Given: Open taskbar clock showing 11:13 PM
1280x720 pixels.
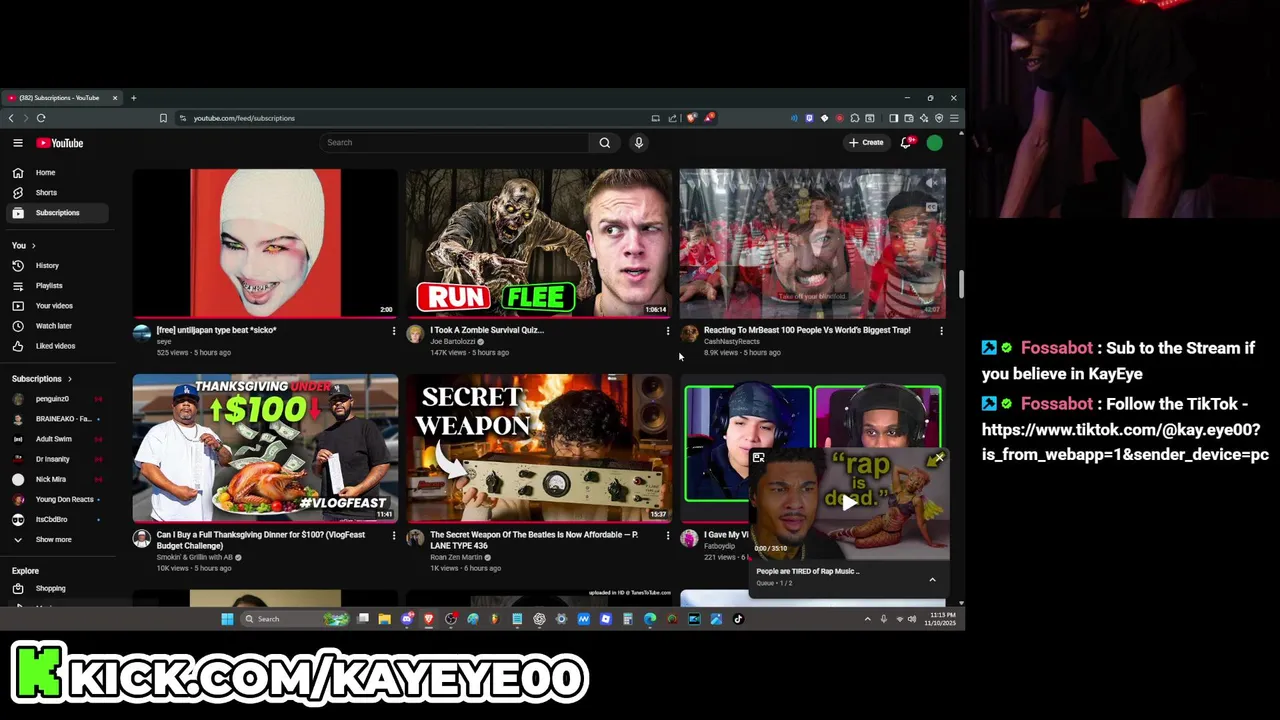Looking at the screenshot, I should (941, 619).
